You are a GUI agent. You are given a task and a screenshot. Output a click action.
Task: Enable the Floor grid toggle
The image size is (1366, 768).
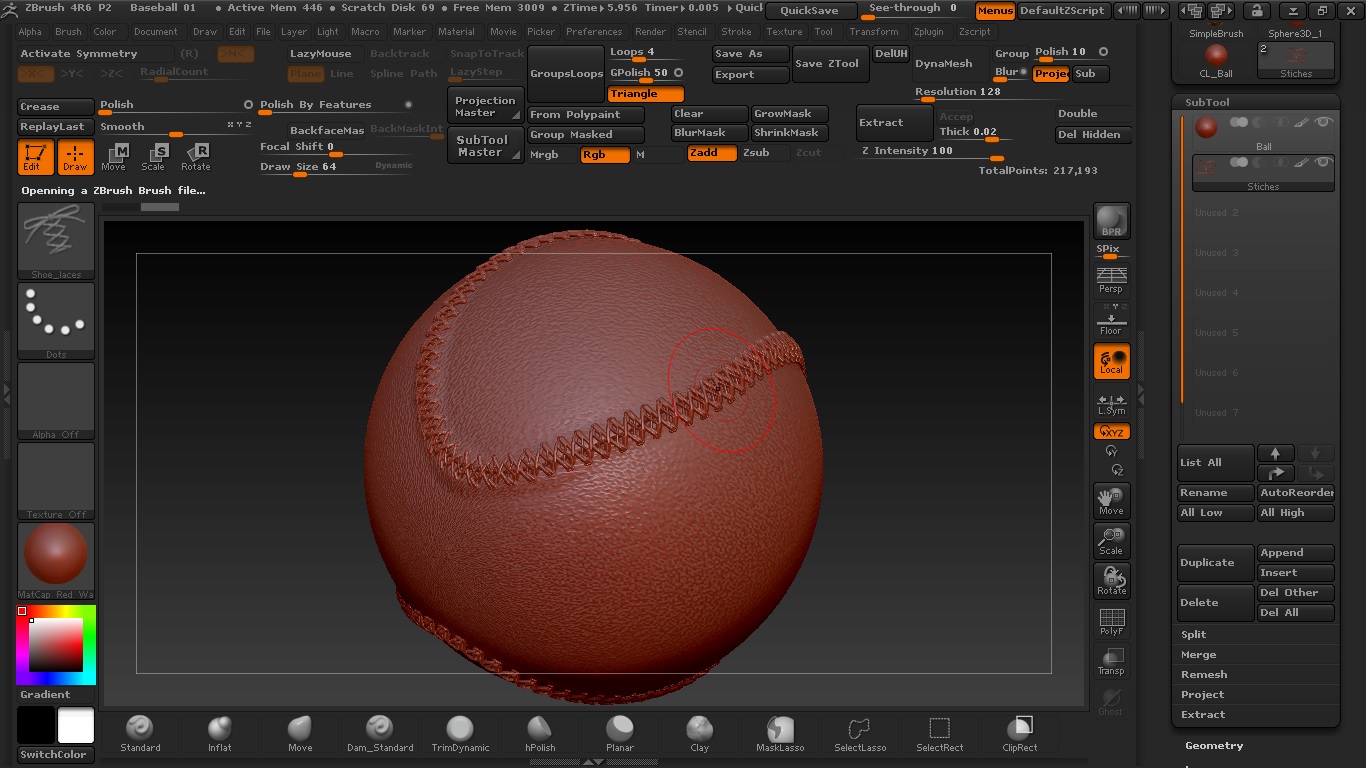tap(1111, 320)
